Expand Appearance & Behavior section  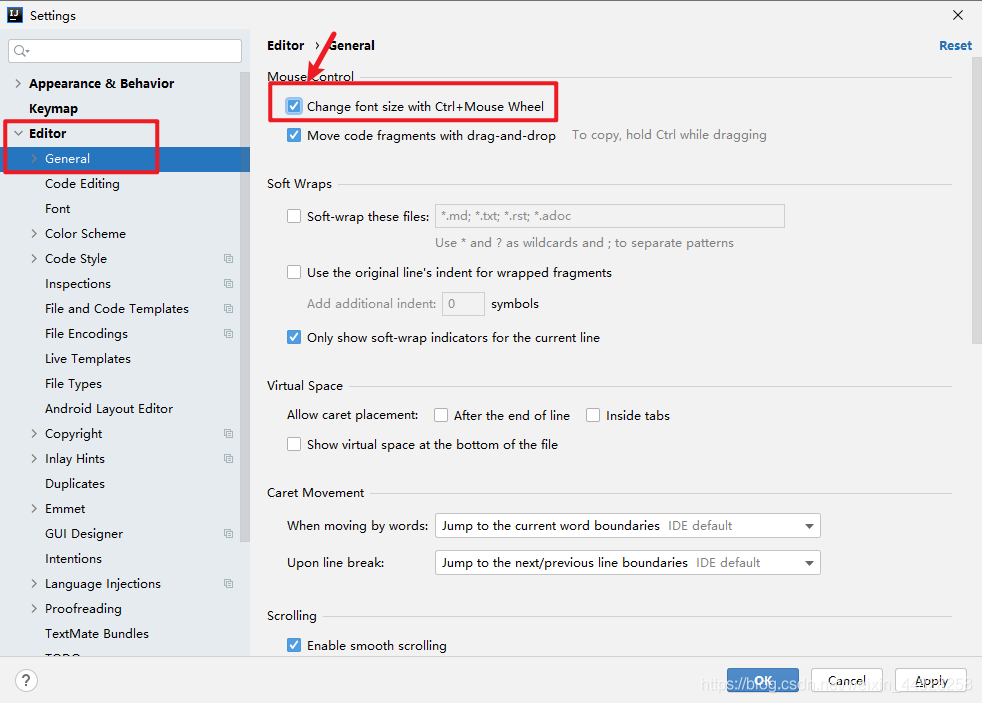(18, 83)
